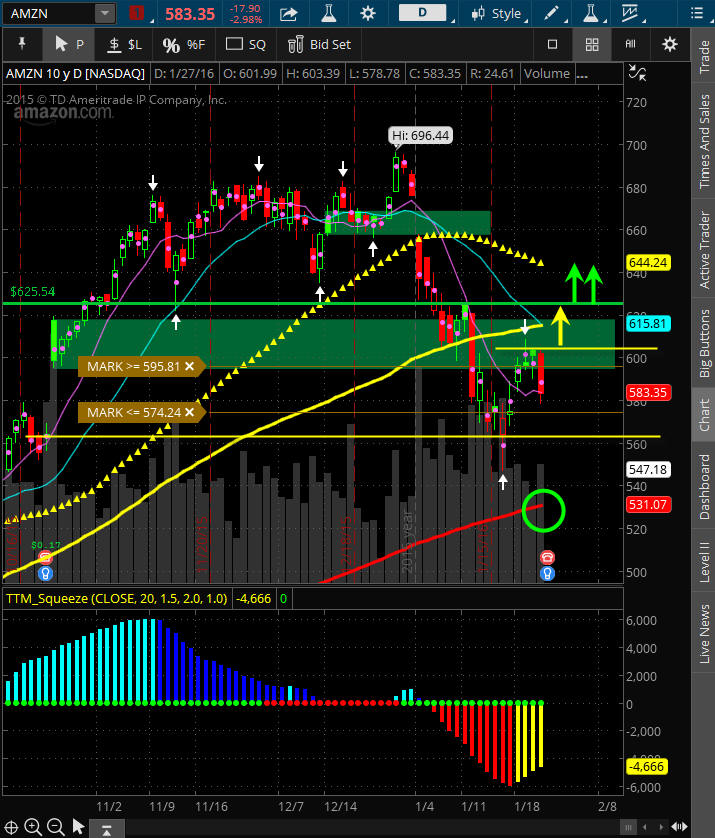
Task: Click the collapse lower panel icon
Action: click(106, 829)
